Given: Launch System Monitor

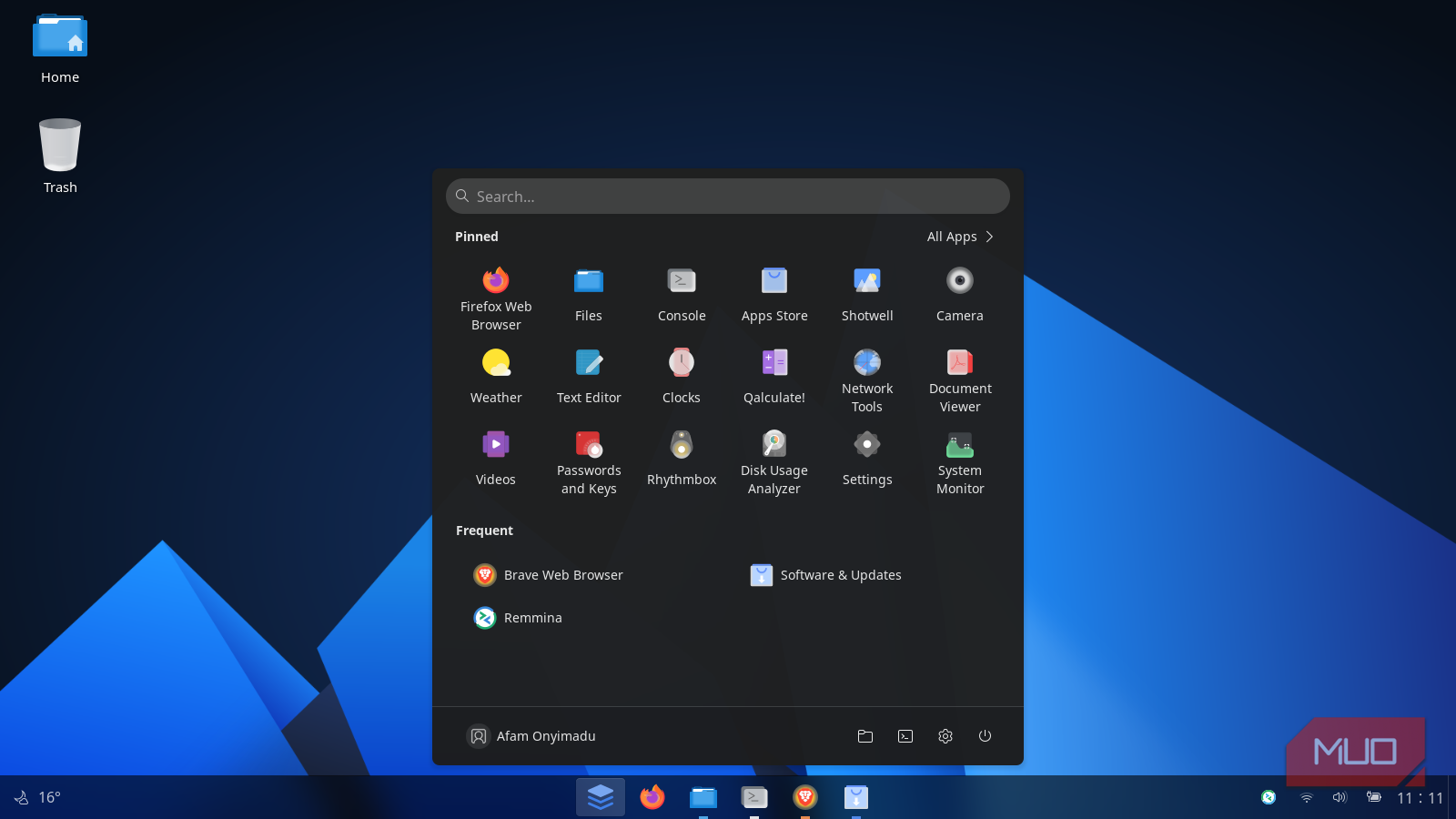Looking at the screenshot, I should [x=960, y=462].
